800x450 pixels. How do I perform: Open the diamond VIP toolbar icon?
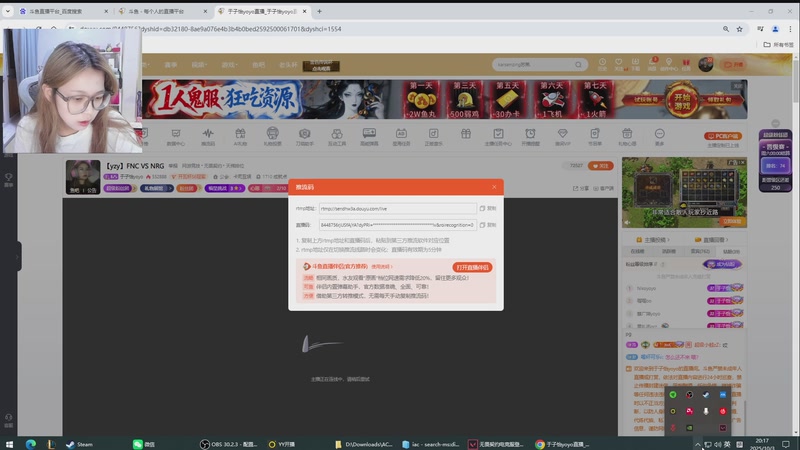562,137
